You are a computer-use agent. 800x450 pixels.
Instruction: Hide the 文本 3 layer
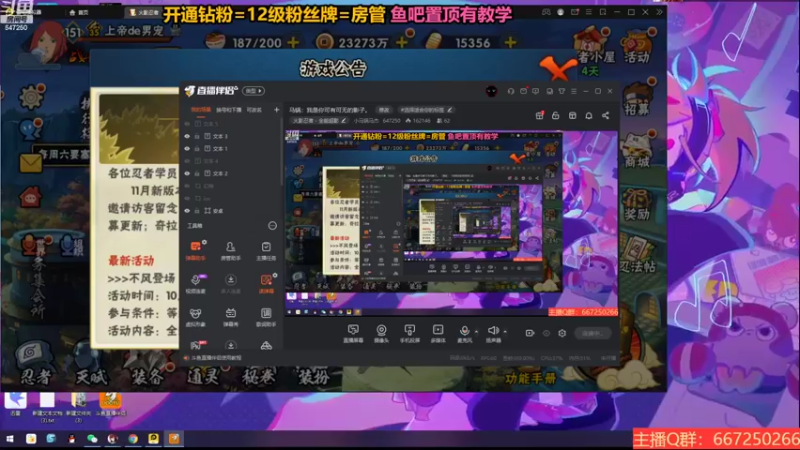tap(187, 136)
